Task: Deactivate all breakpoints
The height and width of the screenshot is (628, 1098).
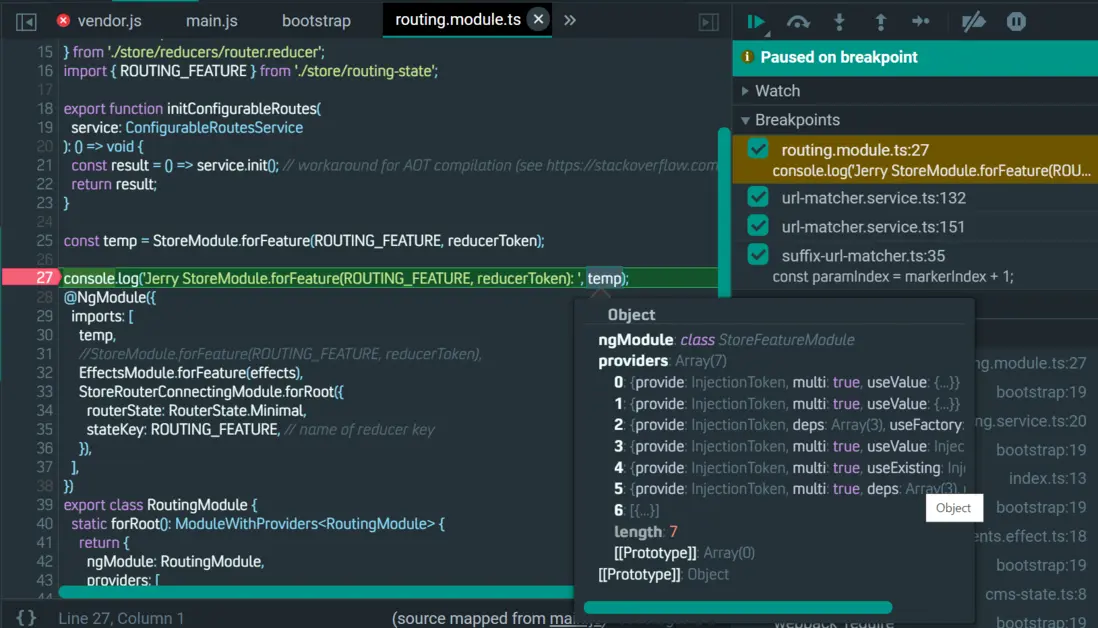Action: [x=973, y=22]
